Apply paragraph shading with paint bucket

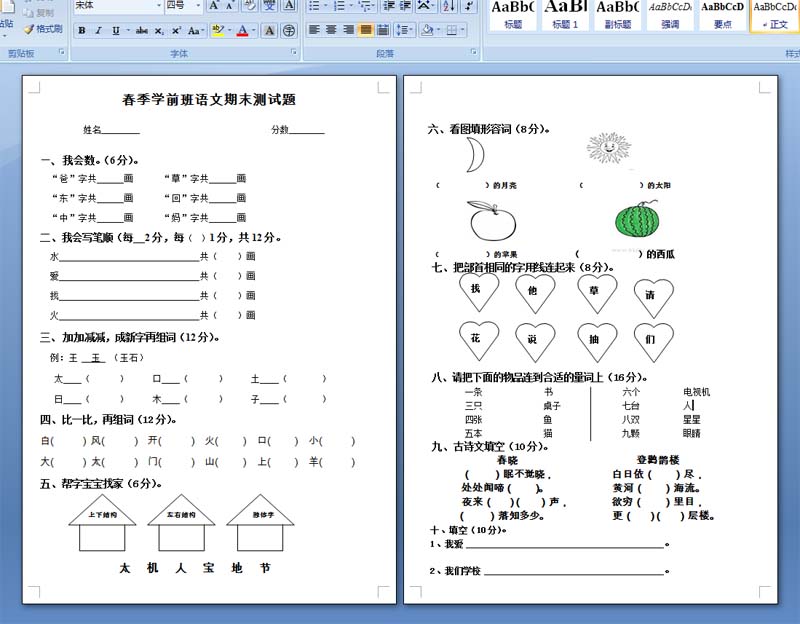[427, 30]
